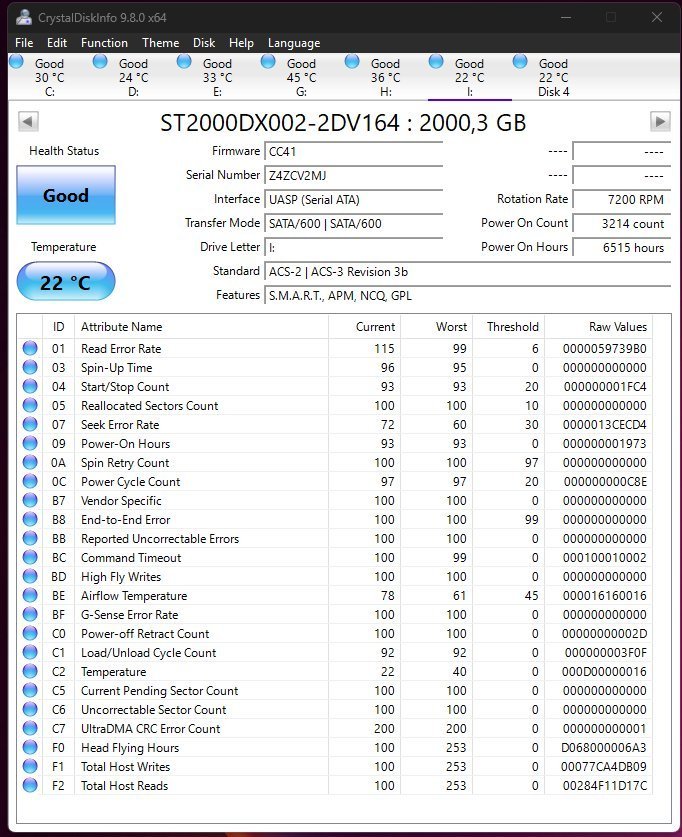The width and height of the screenshot is (682, 837).
Task: Click status orb for Read Error Rate
Action: (x=30, y=348)
